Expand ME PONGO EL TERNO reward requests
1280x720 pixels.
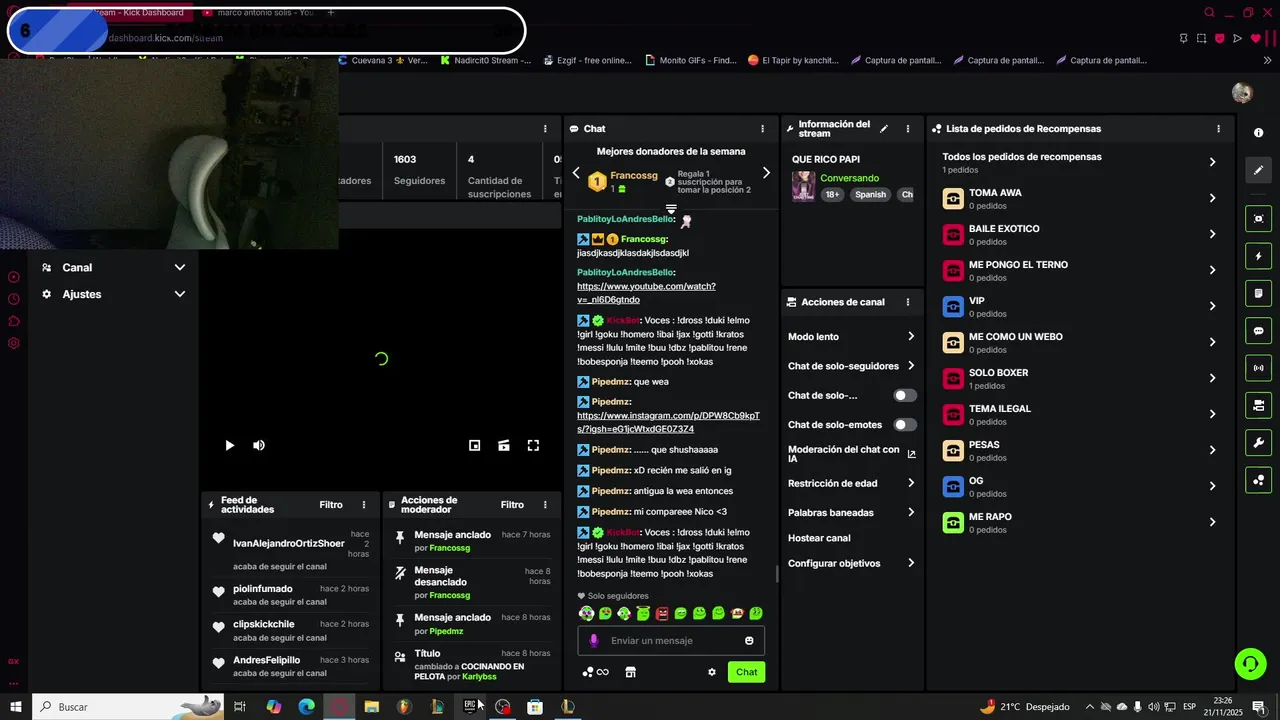click(x=1079, y=270)
